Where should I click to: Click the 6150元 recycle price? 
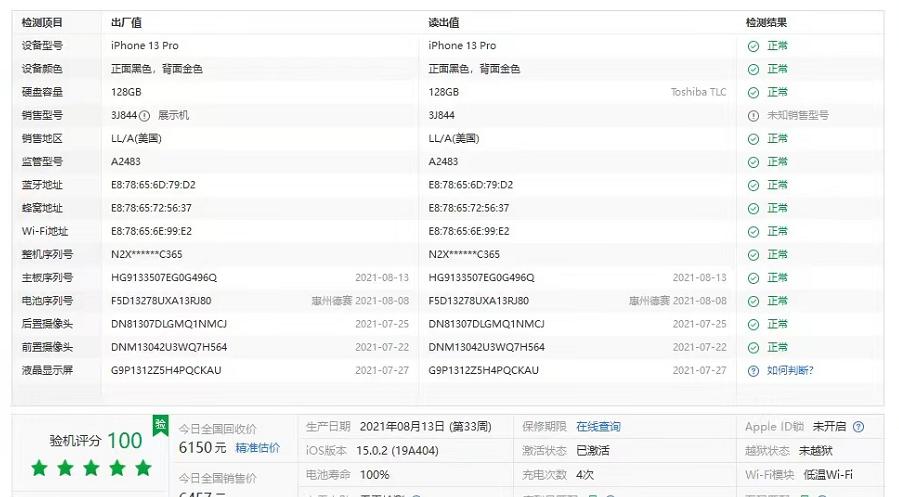(202, 448)
